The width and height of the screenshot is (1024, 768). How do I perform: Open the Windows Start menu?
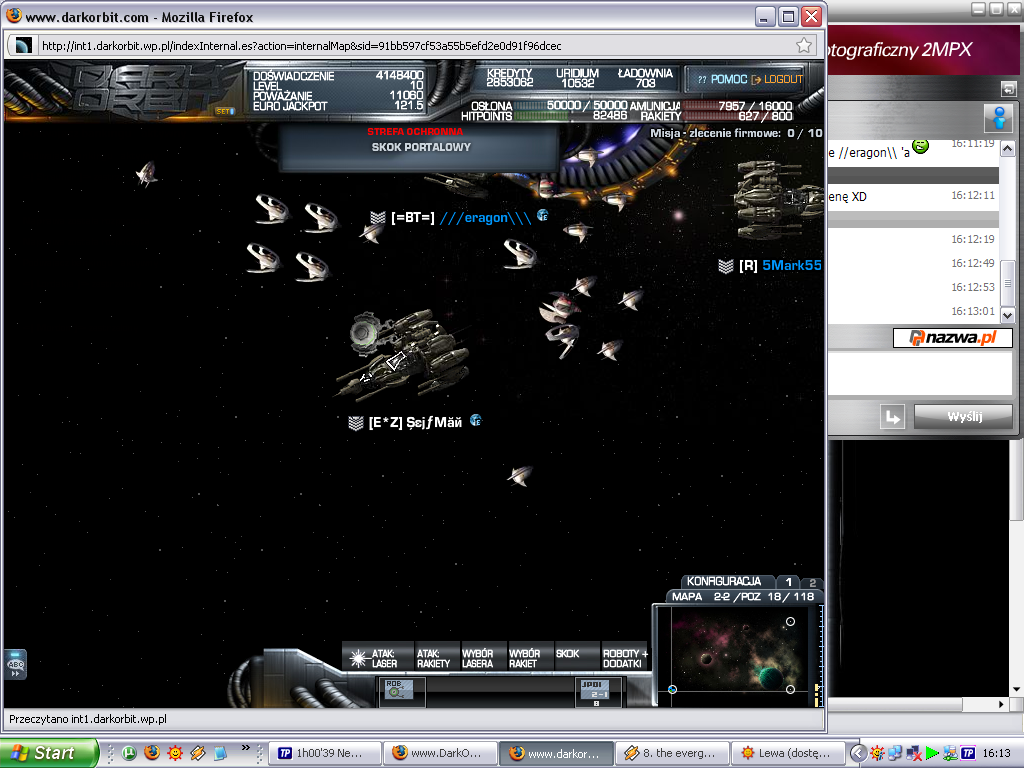(48, 753)
